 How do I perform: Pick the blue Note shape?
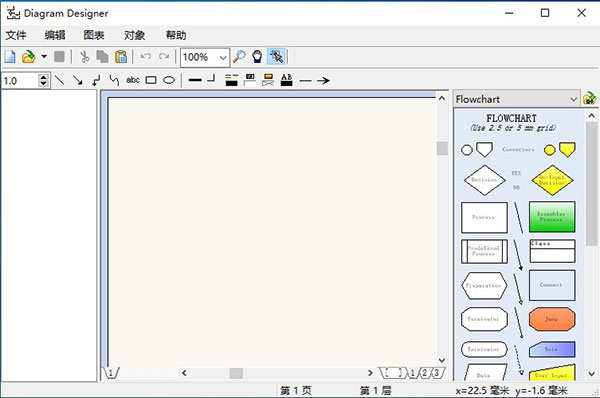pos(552,349)
